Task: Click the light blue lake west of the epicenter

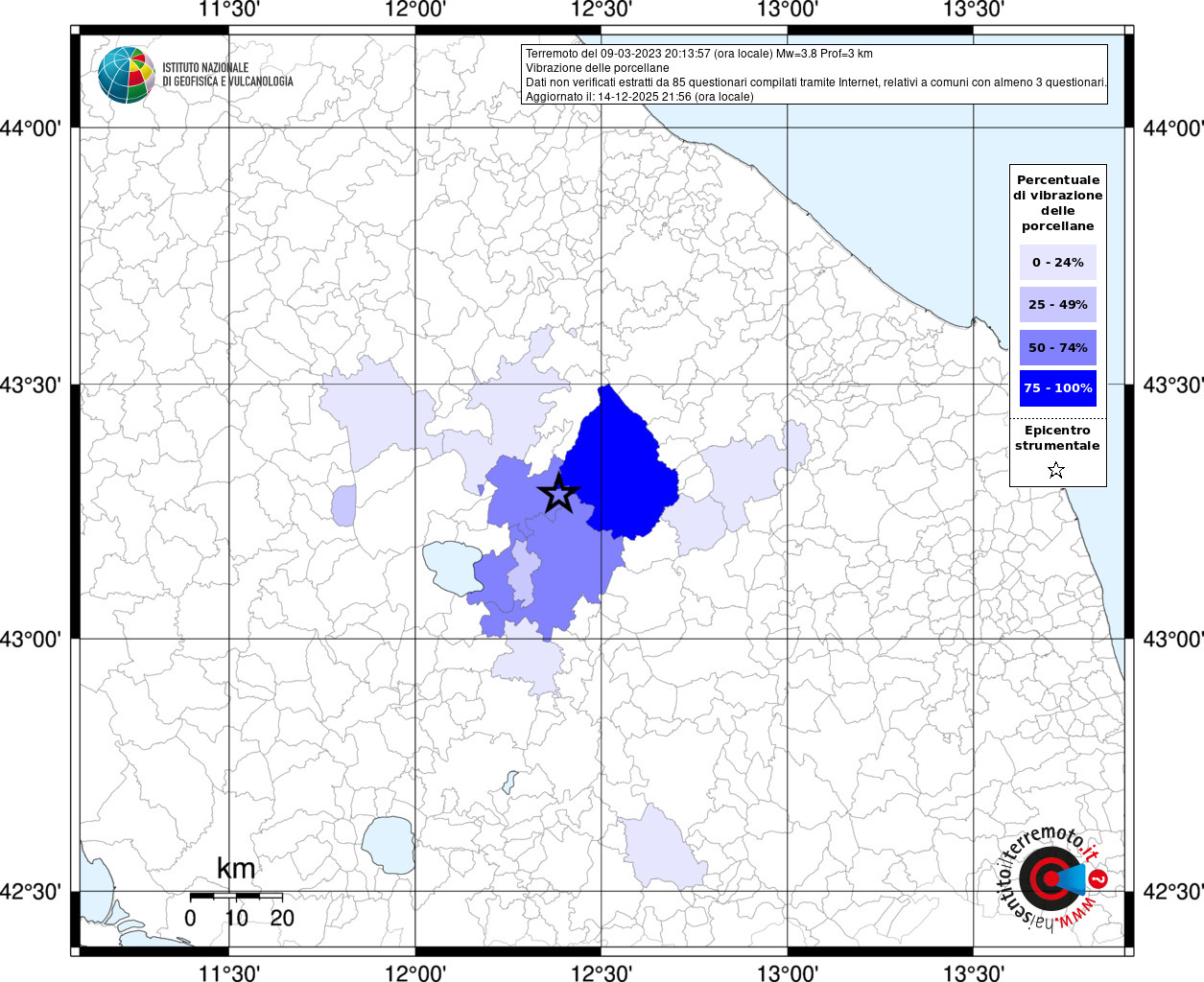Action: pyautogui.click(x=454, y=566)
